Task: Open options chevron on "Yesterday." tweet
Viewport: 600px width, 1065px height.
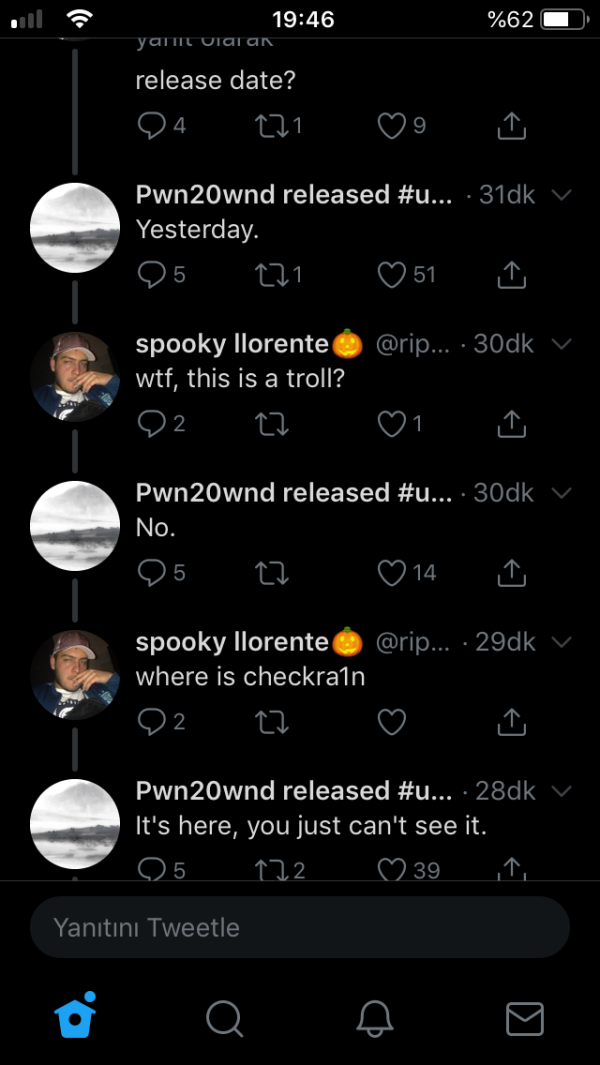Action: click(561, 195)
